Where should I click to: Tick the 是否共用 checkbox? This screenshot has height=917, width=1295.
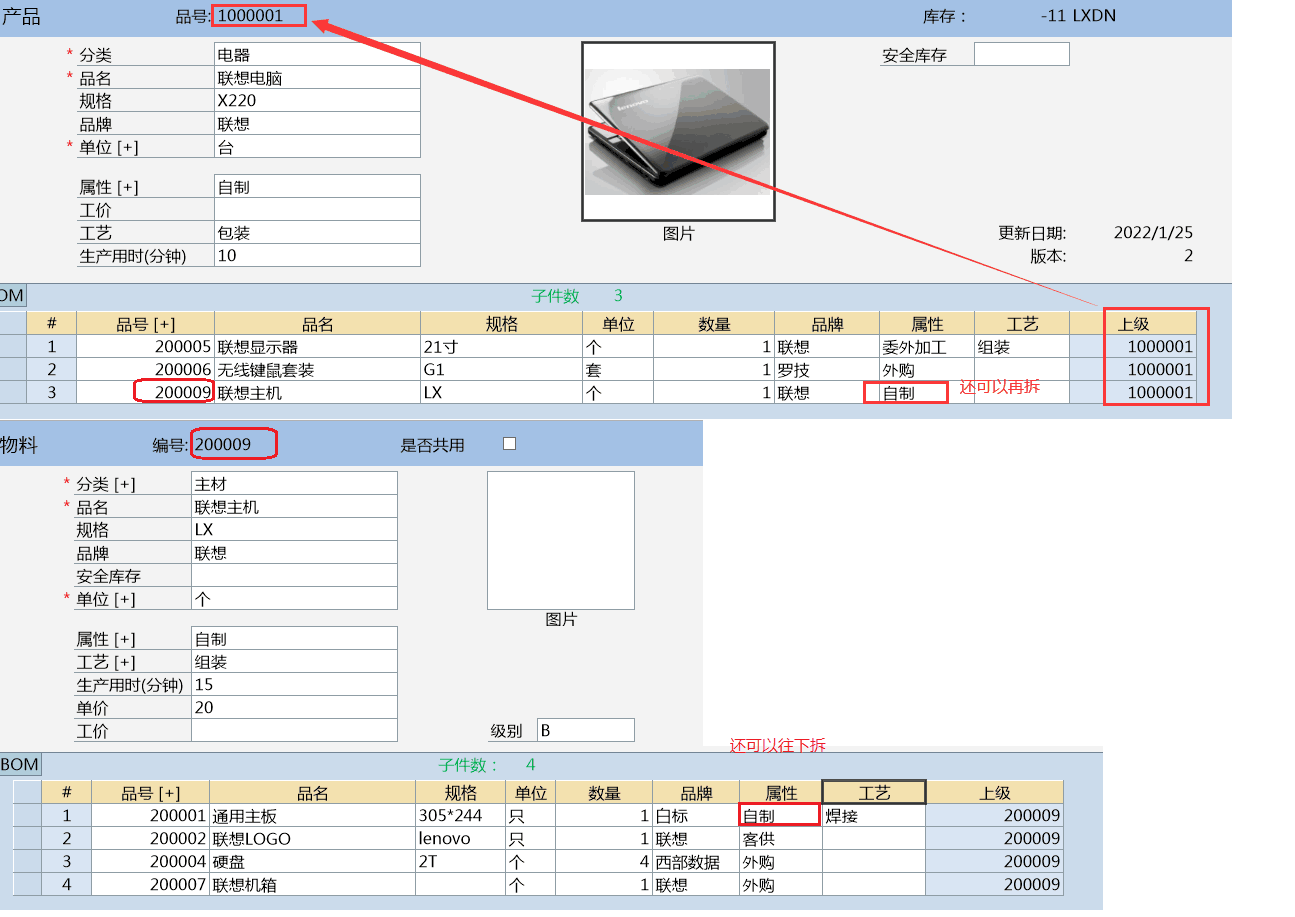pyautogui.click(x=509, y=444)
